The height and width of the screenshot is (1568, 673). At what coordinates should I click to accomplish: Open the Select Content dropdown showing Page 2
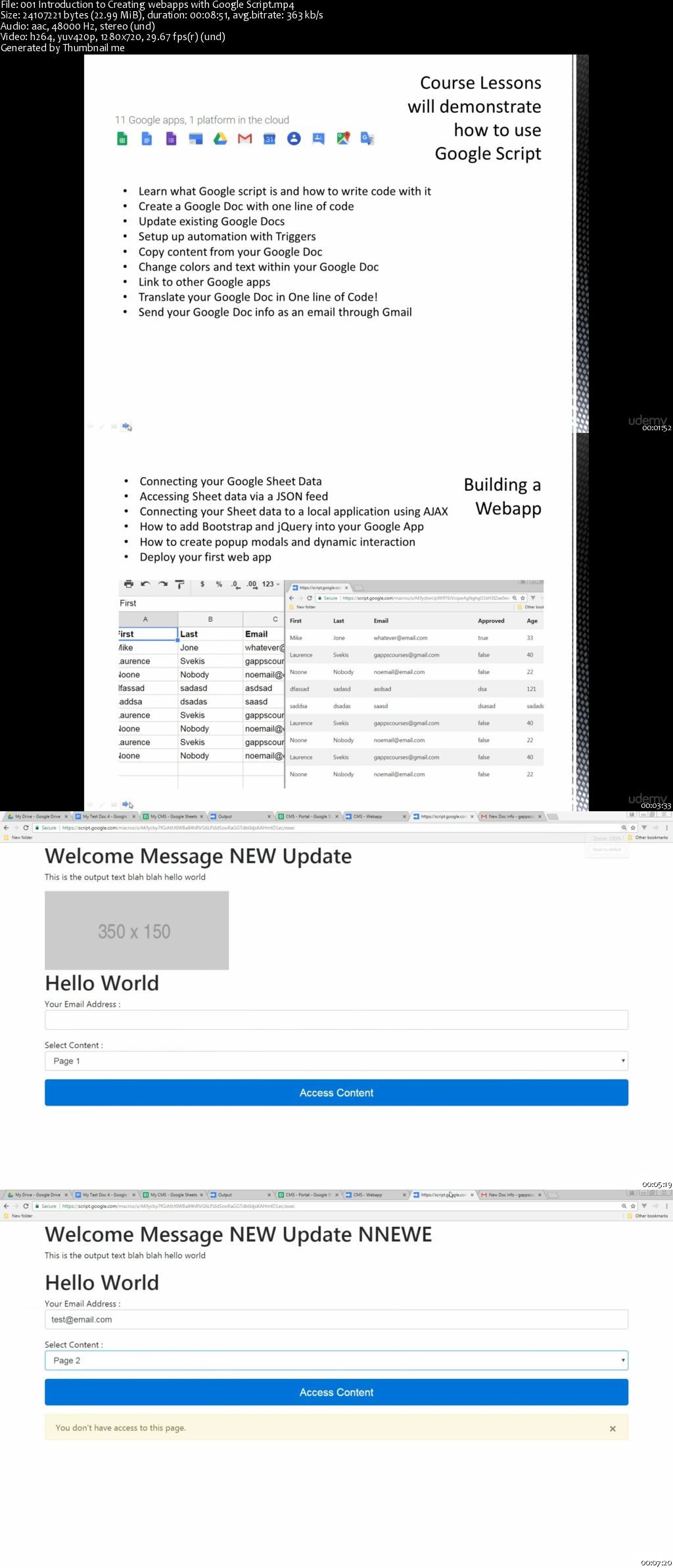[x=336, y=1360]
